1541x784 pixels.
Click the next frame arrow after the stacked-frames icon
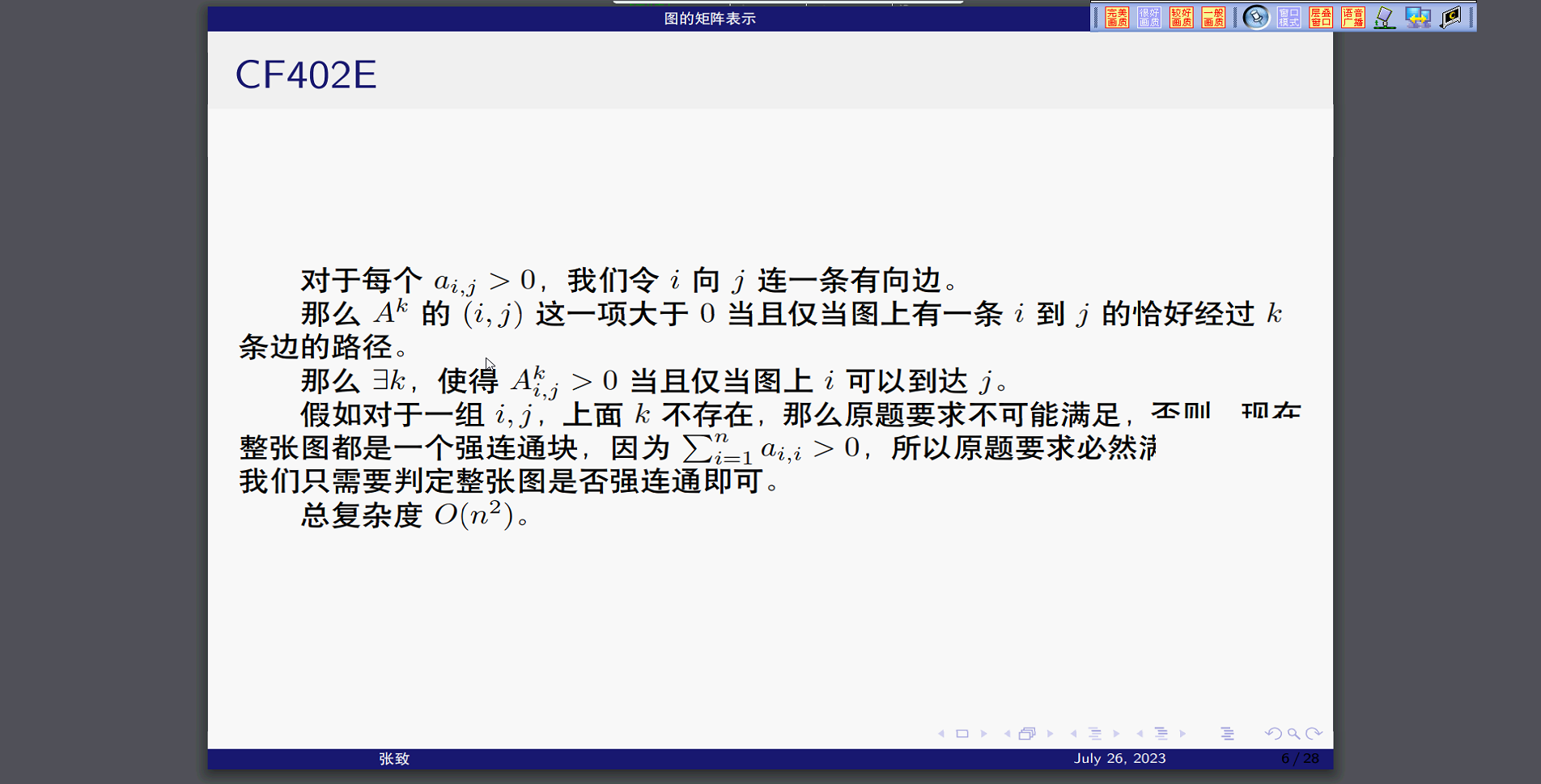(1051, 734)
